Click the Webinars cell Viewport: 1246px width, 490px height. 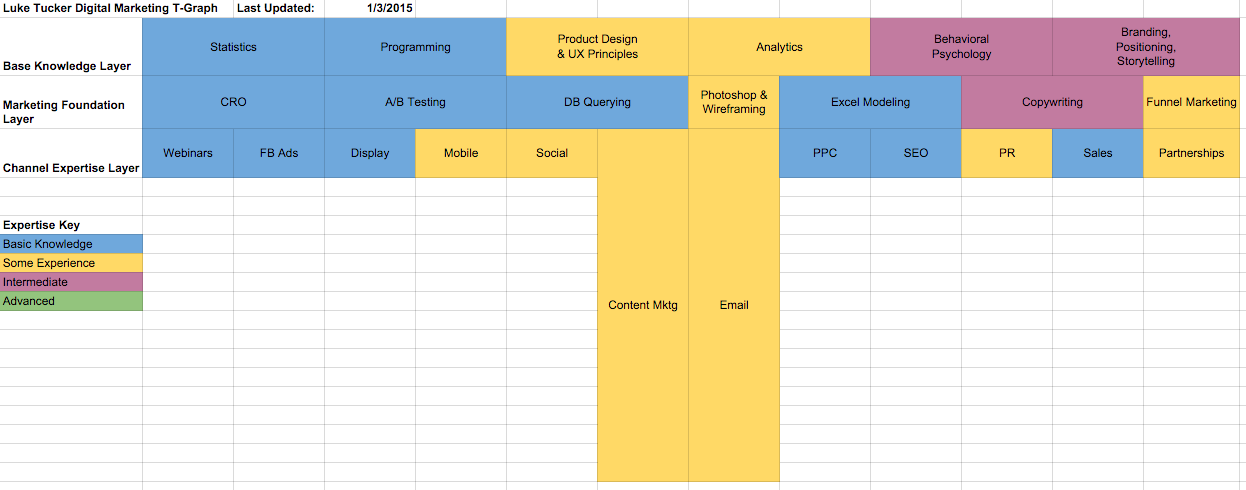[x=188, y=153]
